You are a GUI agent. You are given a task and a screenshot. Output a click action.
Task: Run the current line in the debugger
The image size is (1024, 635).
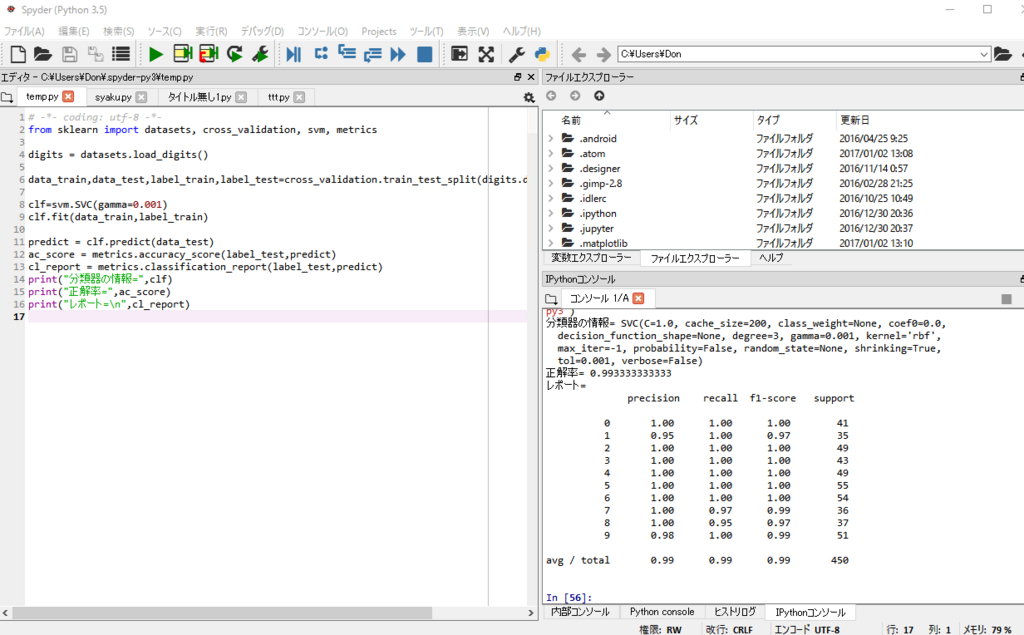[321, 54]
